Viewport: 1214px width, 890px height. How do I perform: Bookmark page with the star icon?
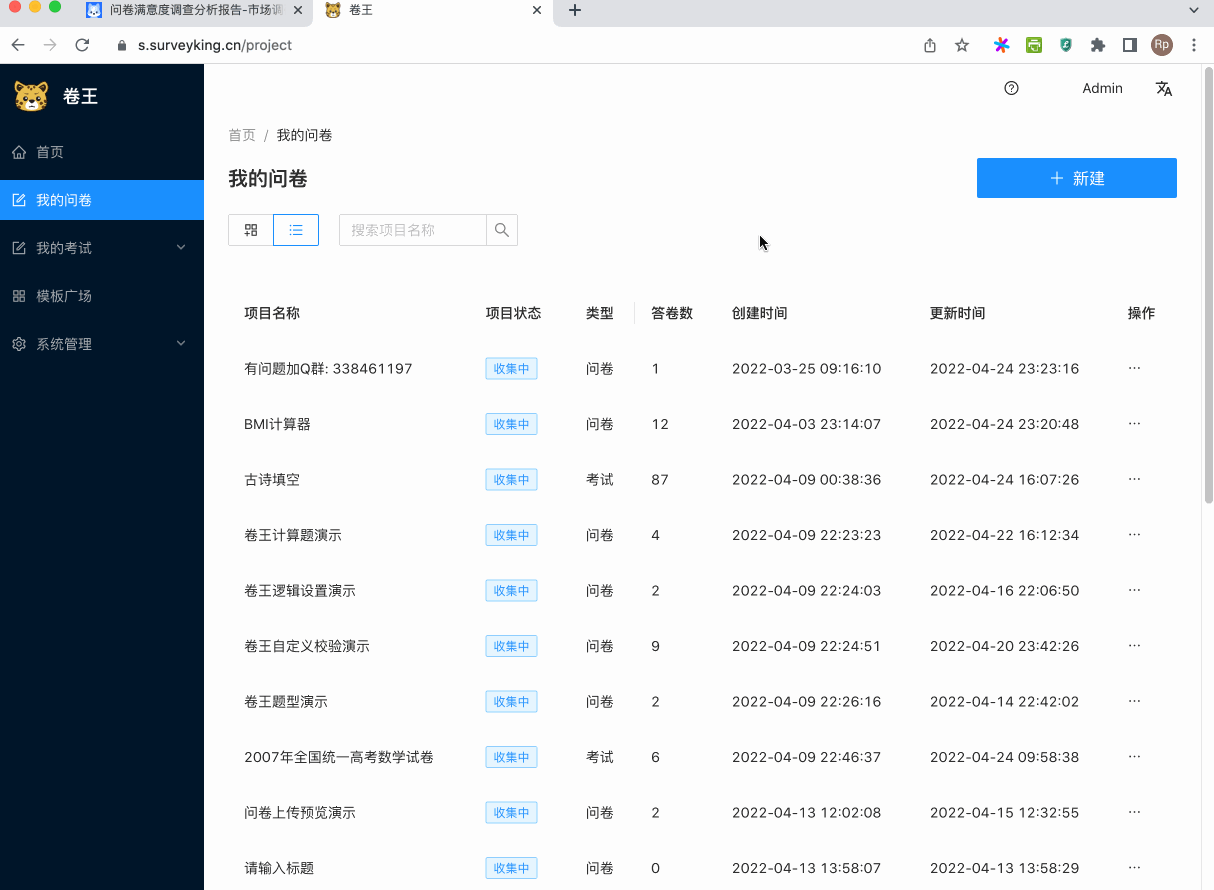[x=962, y=45]
